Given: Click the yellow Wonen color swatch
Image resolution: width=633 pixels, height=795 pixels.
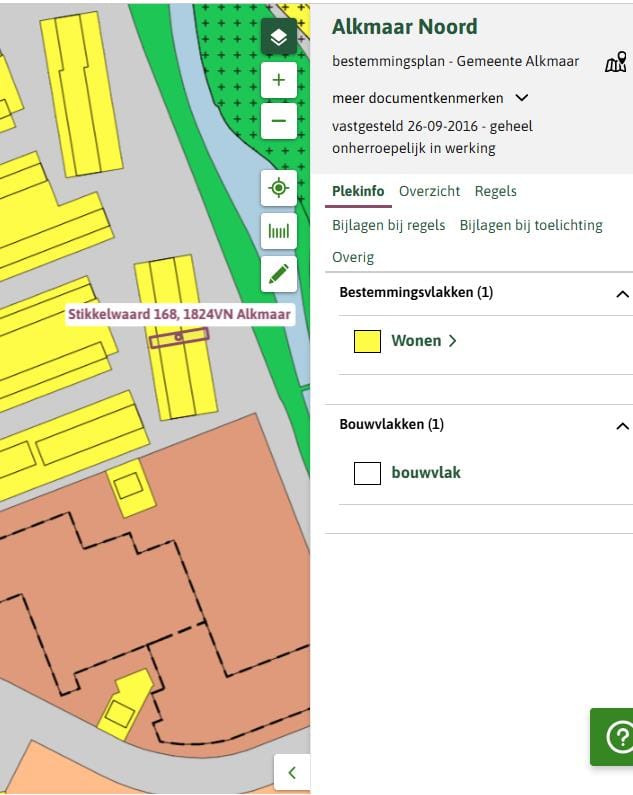Looking at the screenshot, I should (x=367, y=341).
